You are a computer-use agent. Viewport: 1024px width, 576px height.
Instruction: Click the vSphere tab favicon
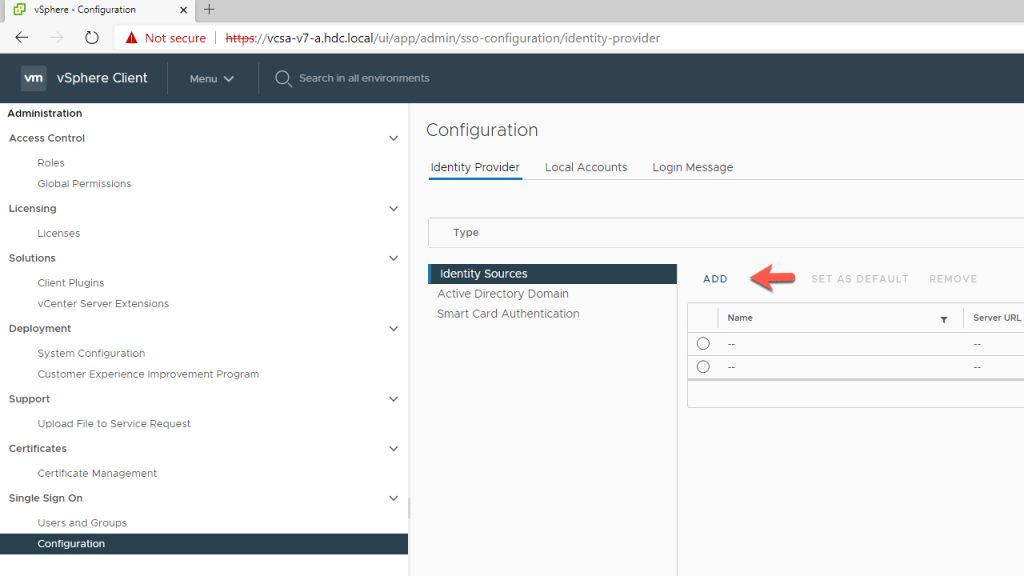[x=20, y=9]
